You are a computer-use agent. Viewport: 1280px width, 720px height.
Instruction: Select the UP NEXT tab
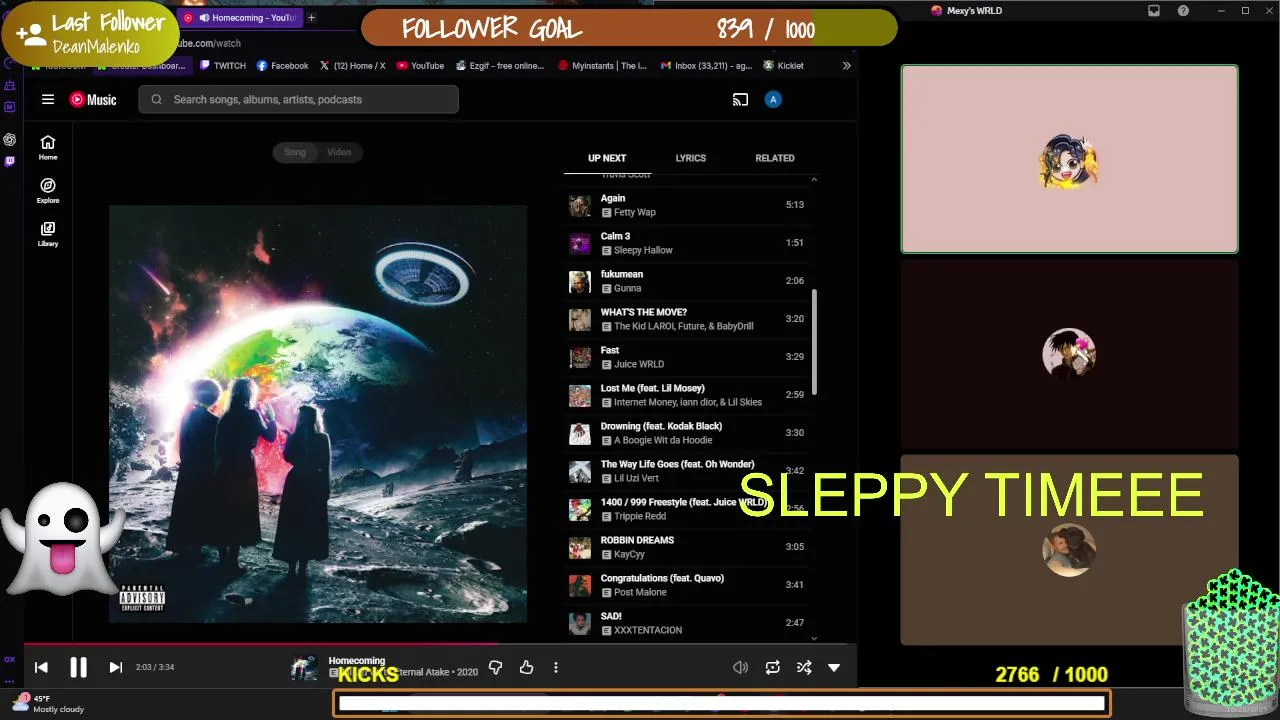[607, 158]
